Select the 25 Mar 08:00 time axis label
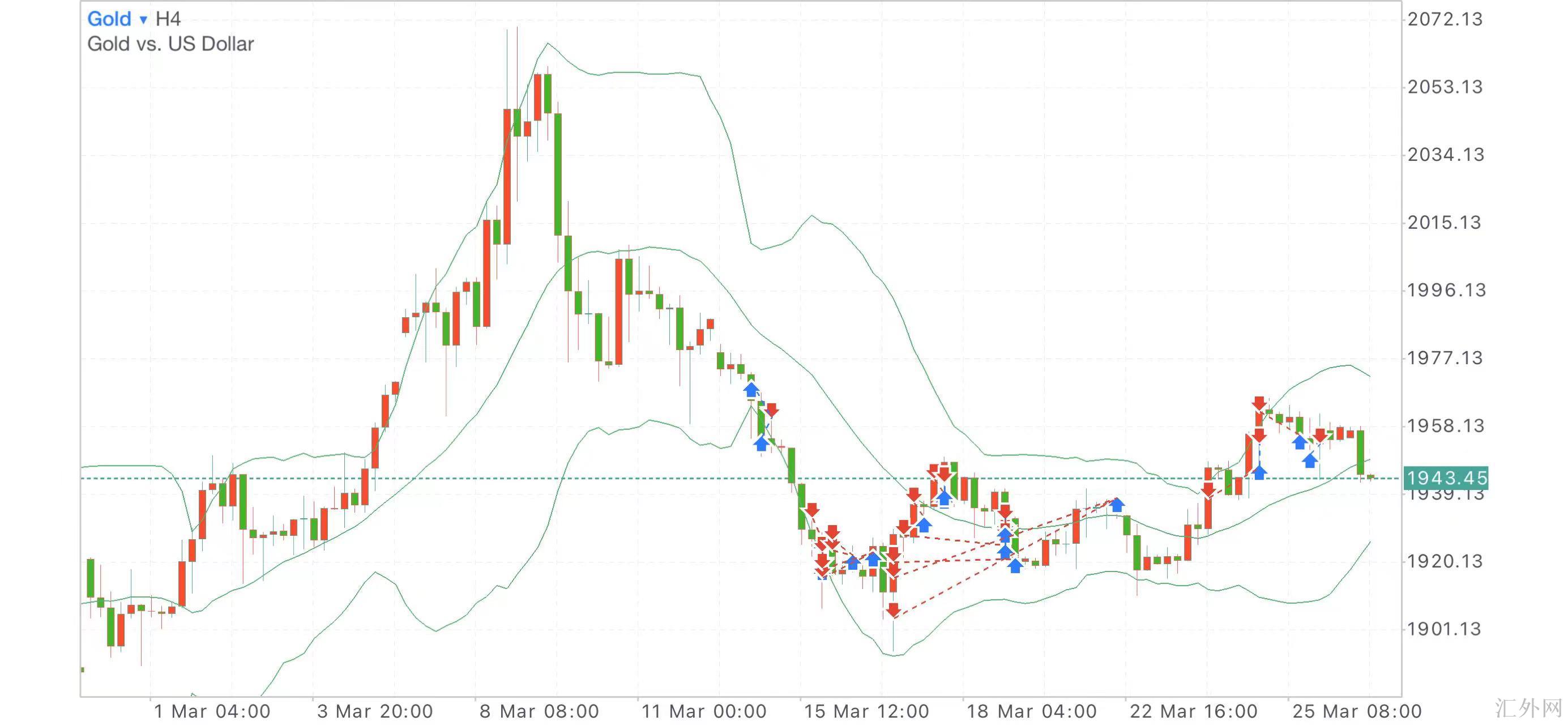 1357,711
